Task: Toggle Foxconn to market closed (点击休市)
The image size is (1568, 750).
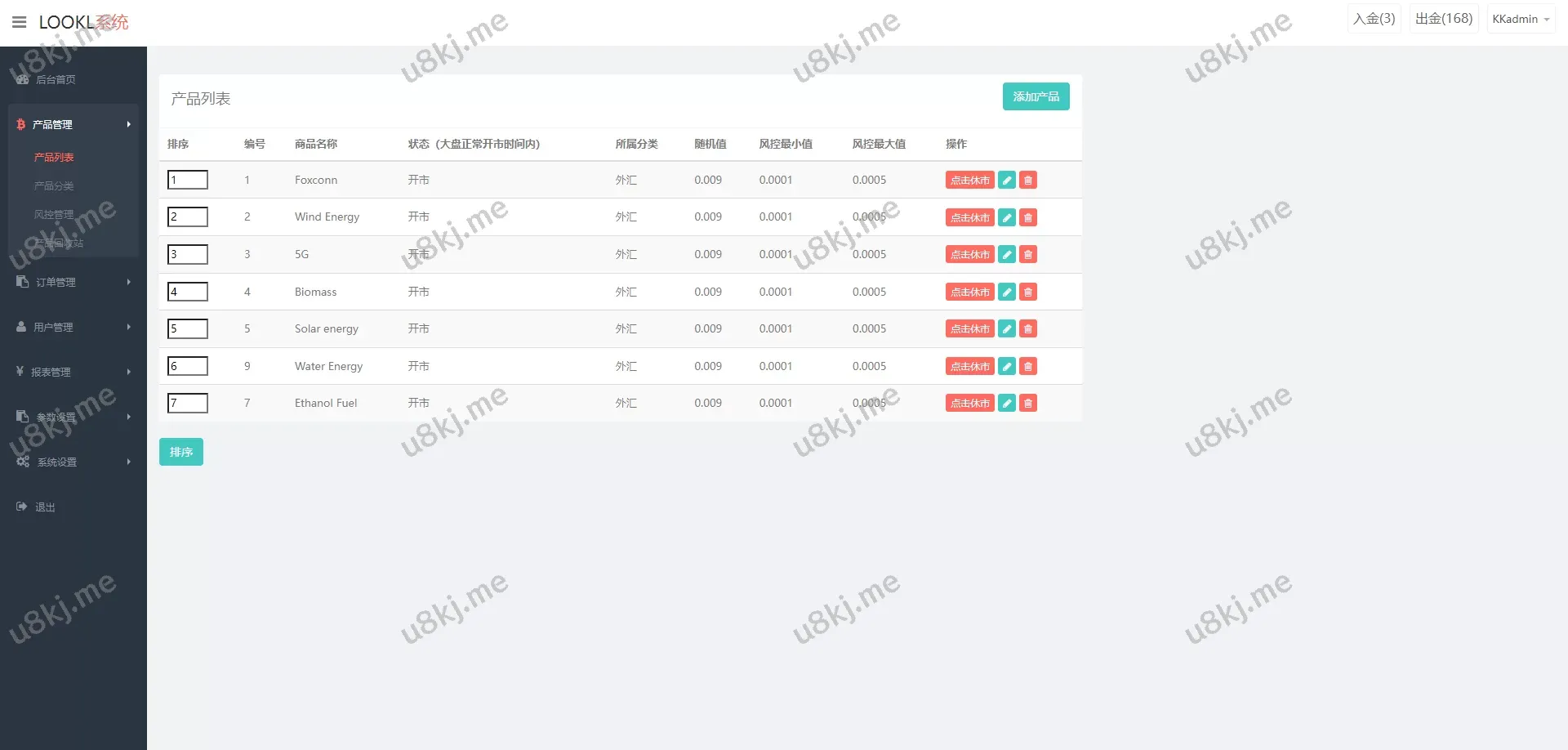Action: [x=969, y=181]
